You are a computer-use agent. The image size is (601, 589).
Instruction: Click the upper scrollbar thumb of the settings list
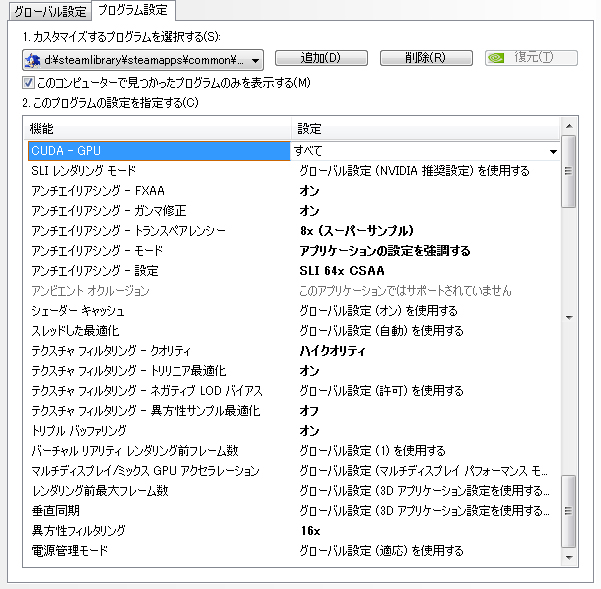pos(569,171)
